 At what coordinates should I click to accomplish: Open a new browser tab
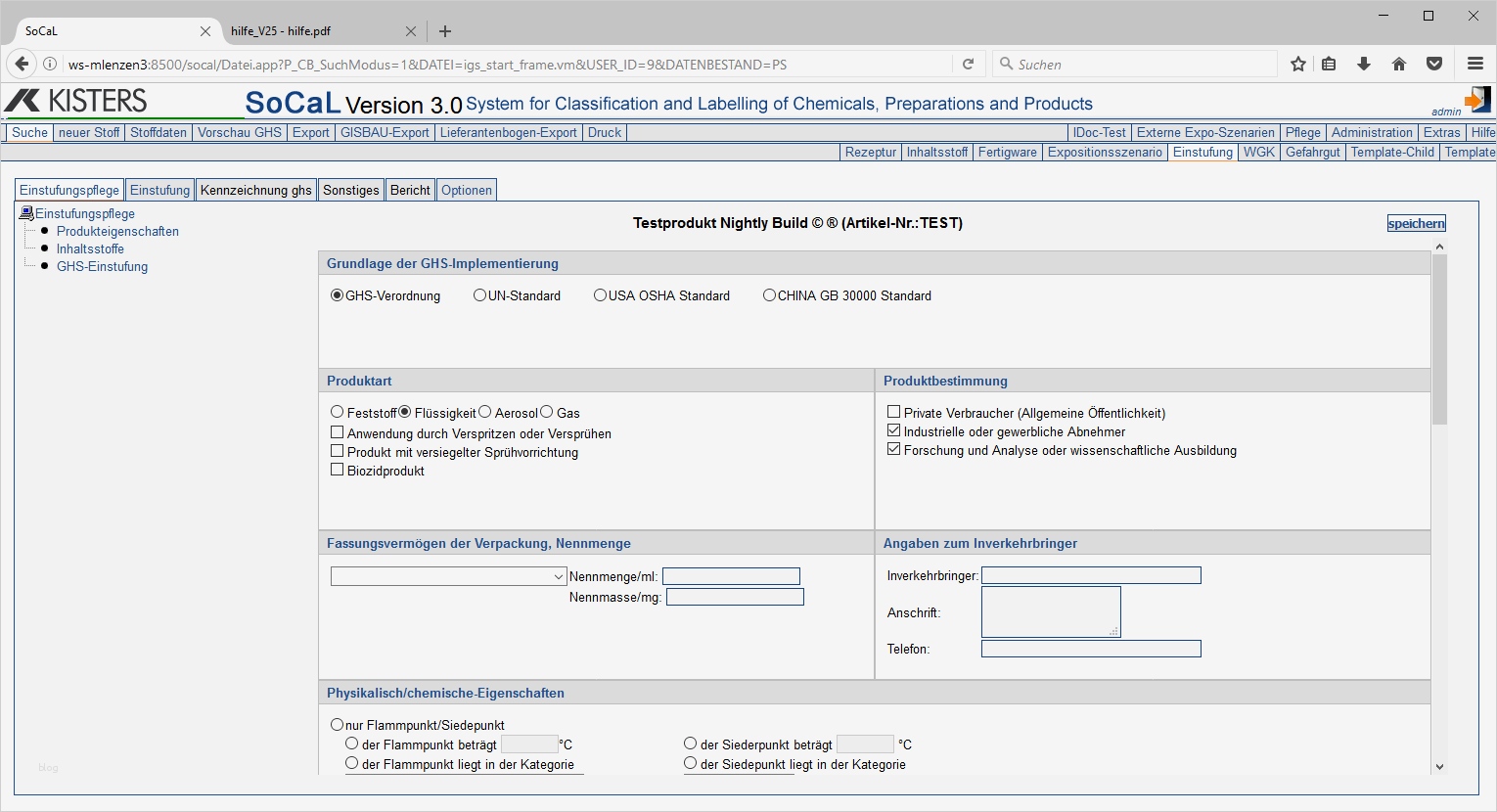(x=445, y=31)
